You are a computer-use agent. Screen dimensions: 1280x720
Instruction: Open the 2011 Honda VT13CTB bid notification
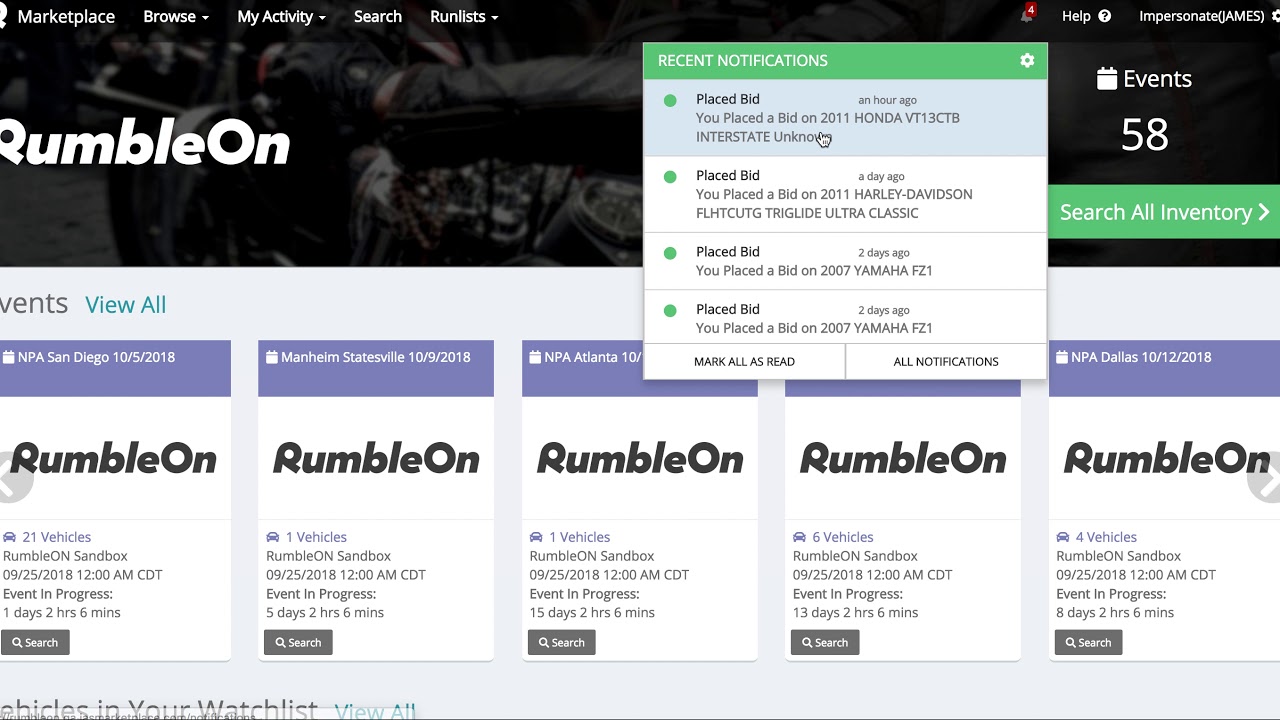tap(845, 118)
